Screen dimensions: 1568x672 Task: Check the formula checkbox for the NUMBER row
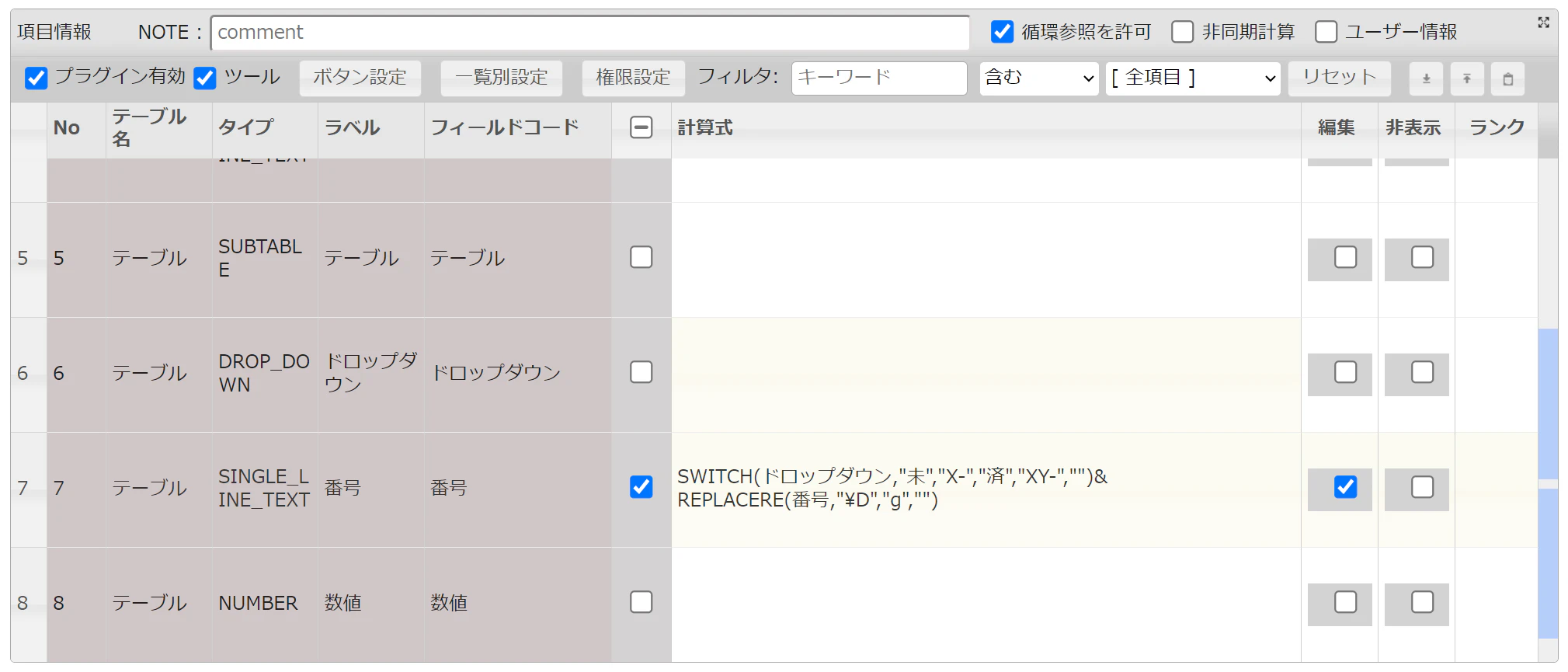pos(641,602)
